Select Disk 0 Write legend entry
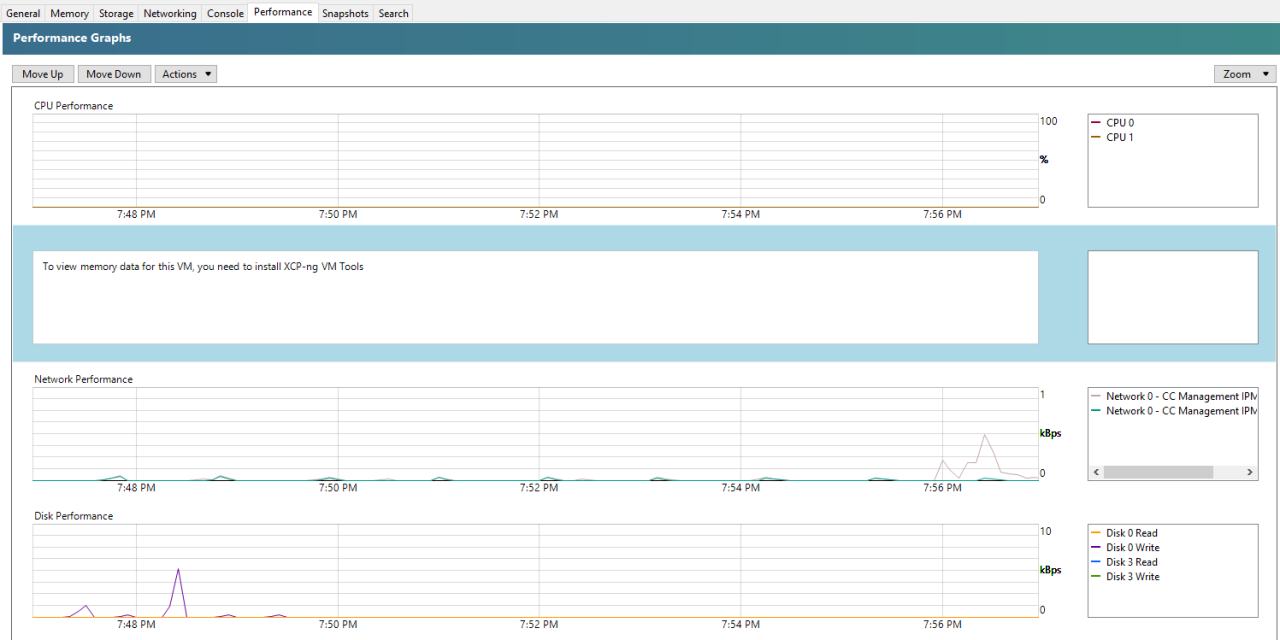 pos(1132,548)
